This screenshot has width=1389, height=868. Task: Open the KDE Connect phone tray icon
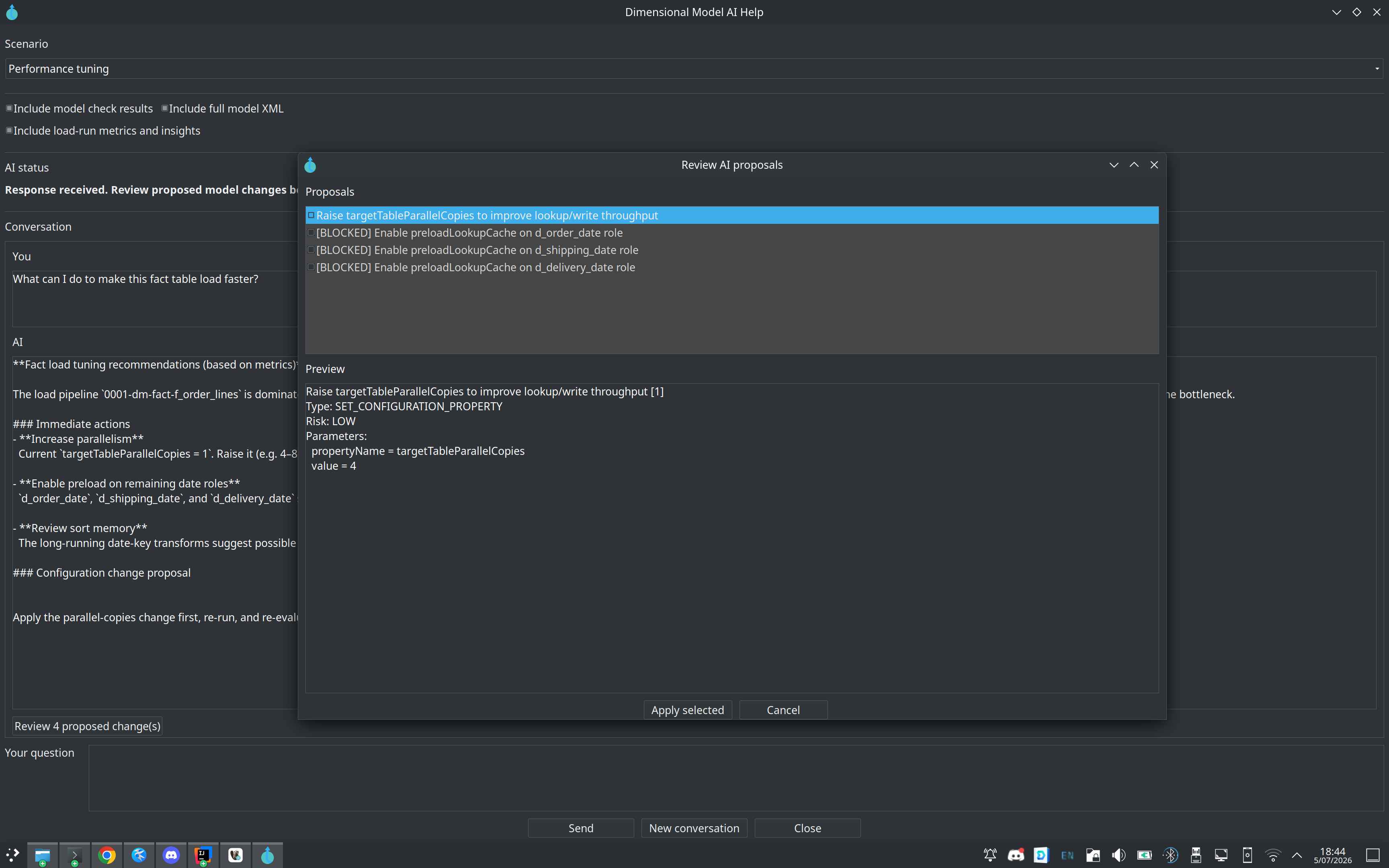pyautogui.click(x=1247, y=856)
